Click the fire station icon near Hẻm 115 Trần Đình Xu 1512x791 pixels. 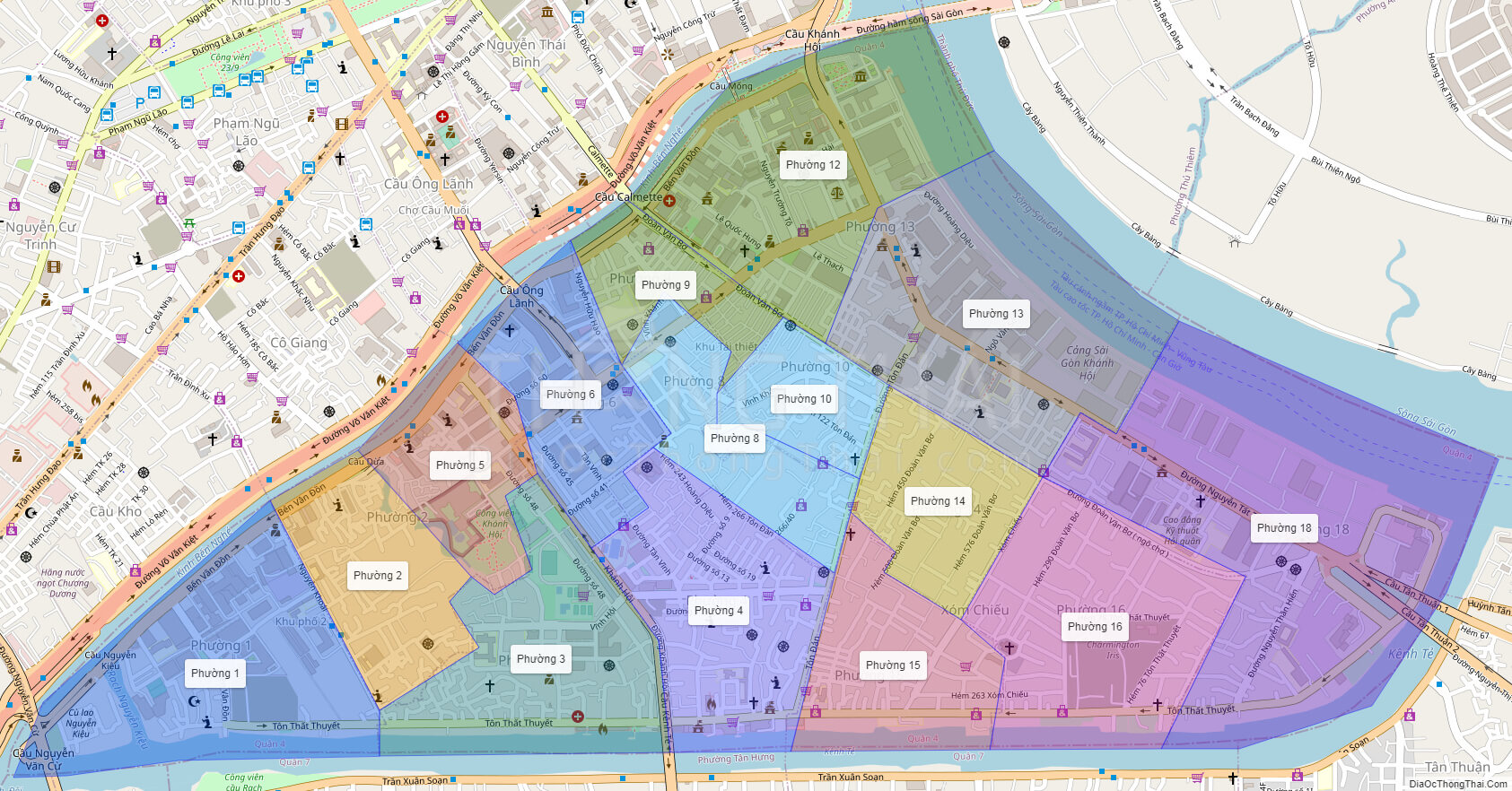[87, 387]
